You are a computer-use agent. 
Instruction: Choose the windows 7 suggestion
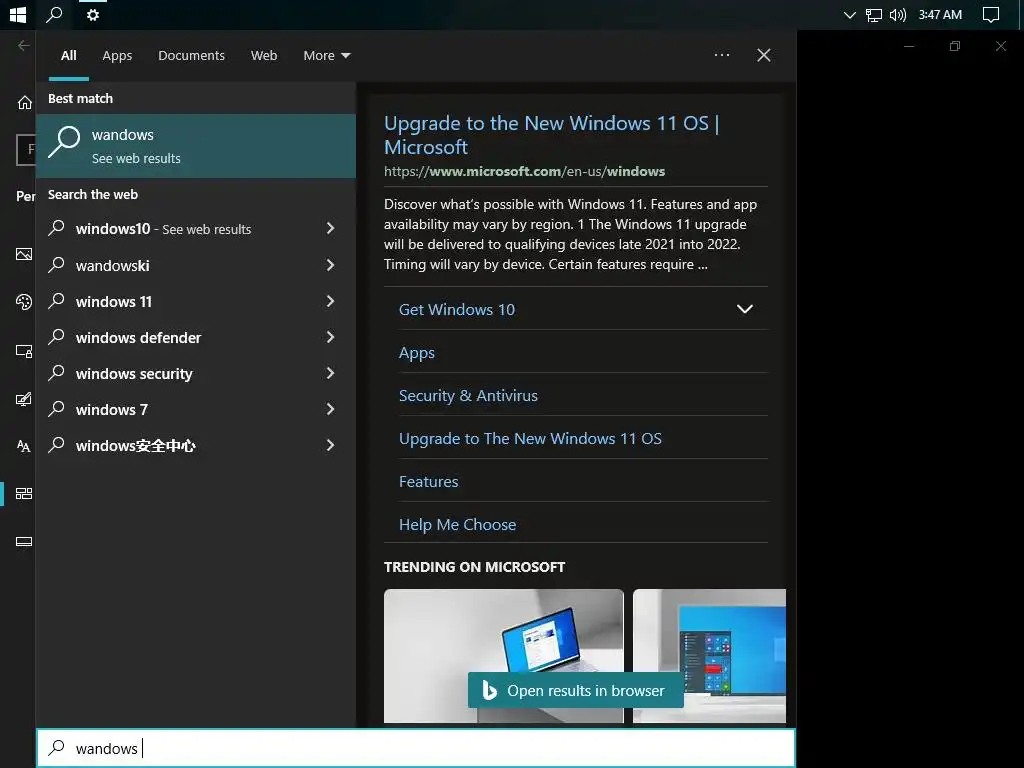point(112,409)
